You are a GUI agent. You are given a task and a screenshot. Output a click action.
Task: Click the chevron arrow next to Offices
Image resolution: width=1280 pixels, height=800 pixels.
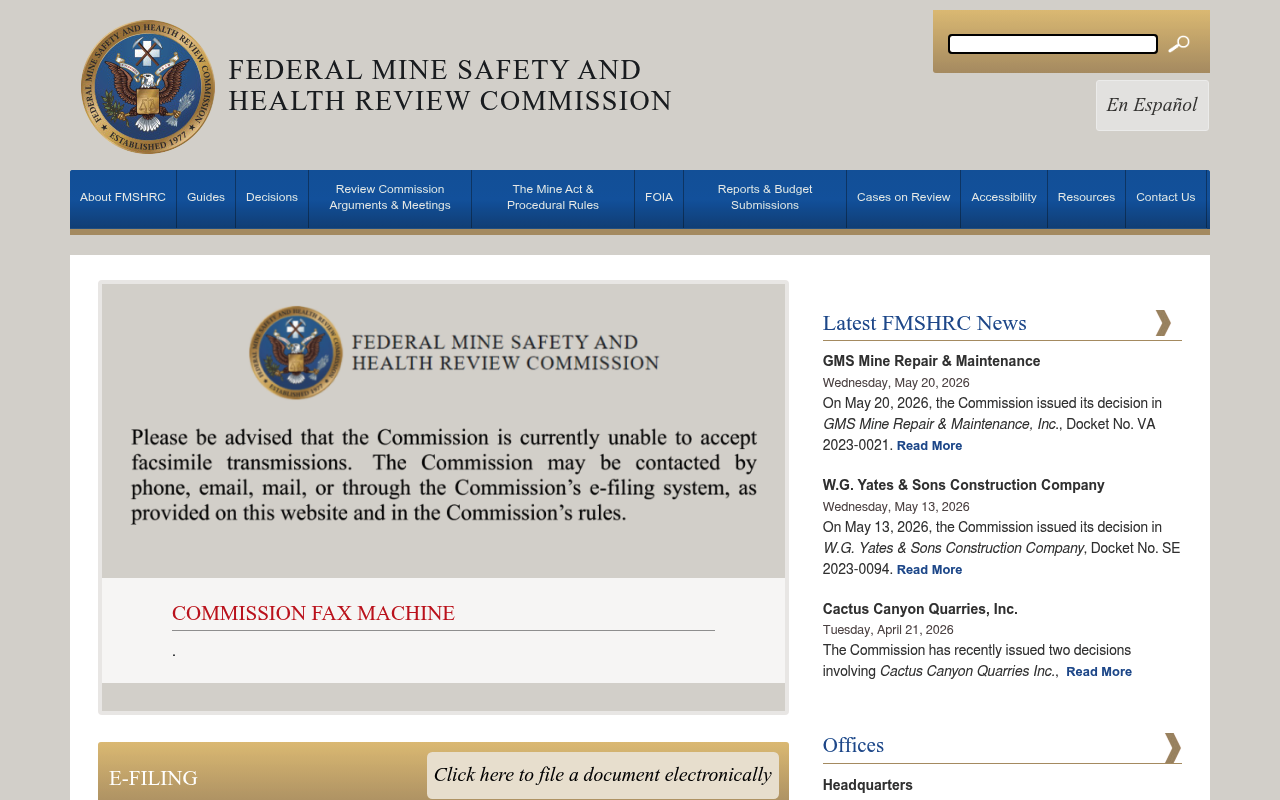[x=1173, y=747]
